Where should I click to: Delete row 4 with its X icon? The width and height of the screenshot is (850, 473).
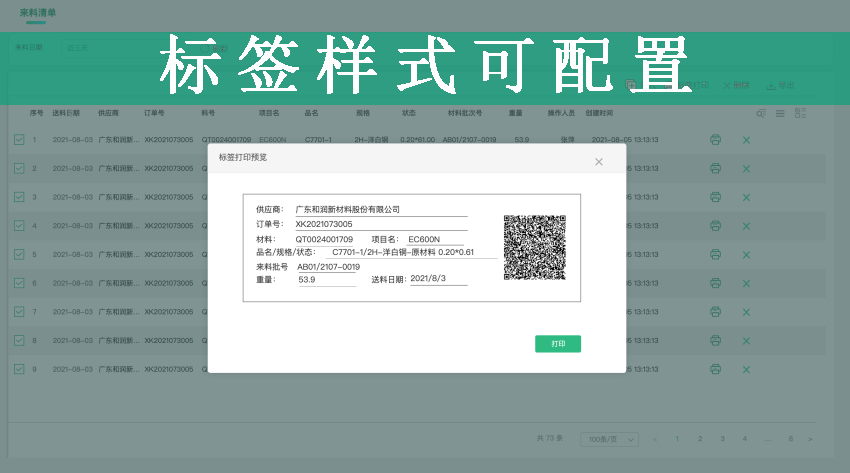746,226
